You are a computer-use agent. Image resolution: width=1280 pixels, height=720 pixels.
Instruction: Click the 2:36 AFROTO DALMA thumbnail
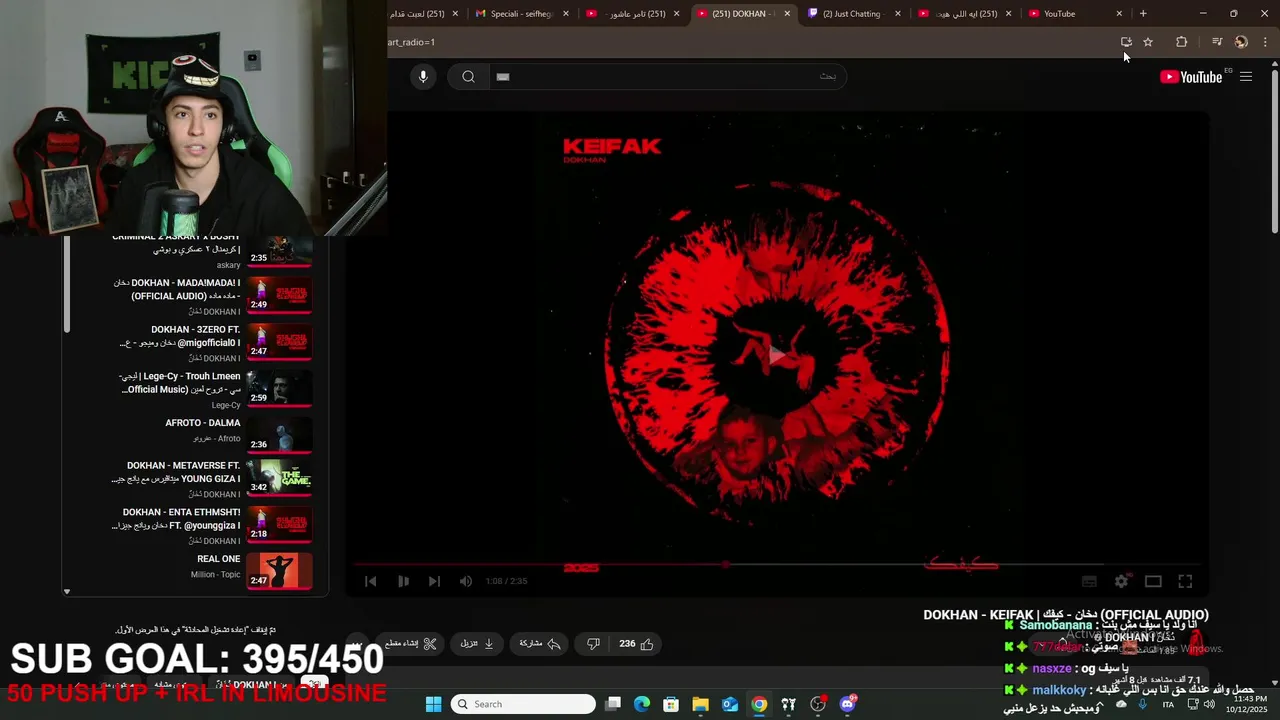coord(280,434)
